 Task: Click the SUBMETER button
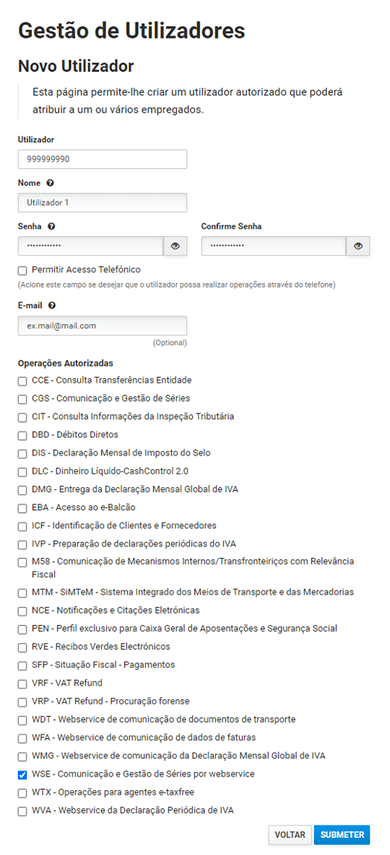point(342,835)
